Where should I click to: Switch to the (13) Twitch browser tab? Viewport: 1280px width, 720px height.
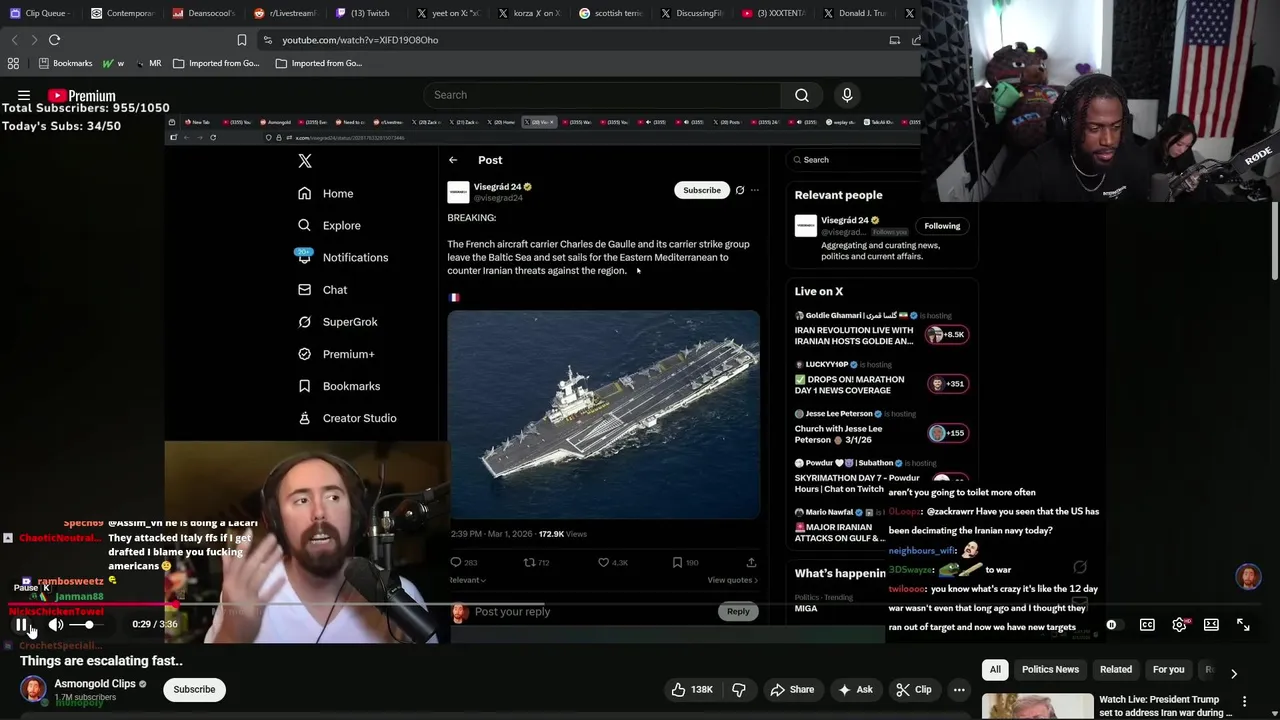click(368, 13)
